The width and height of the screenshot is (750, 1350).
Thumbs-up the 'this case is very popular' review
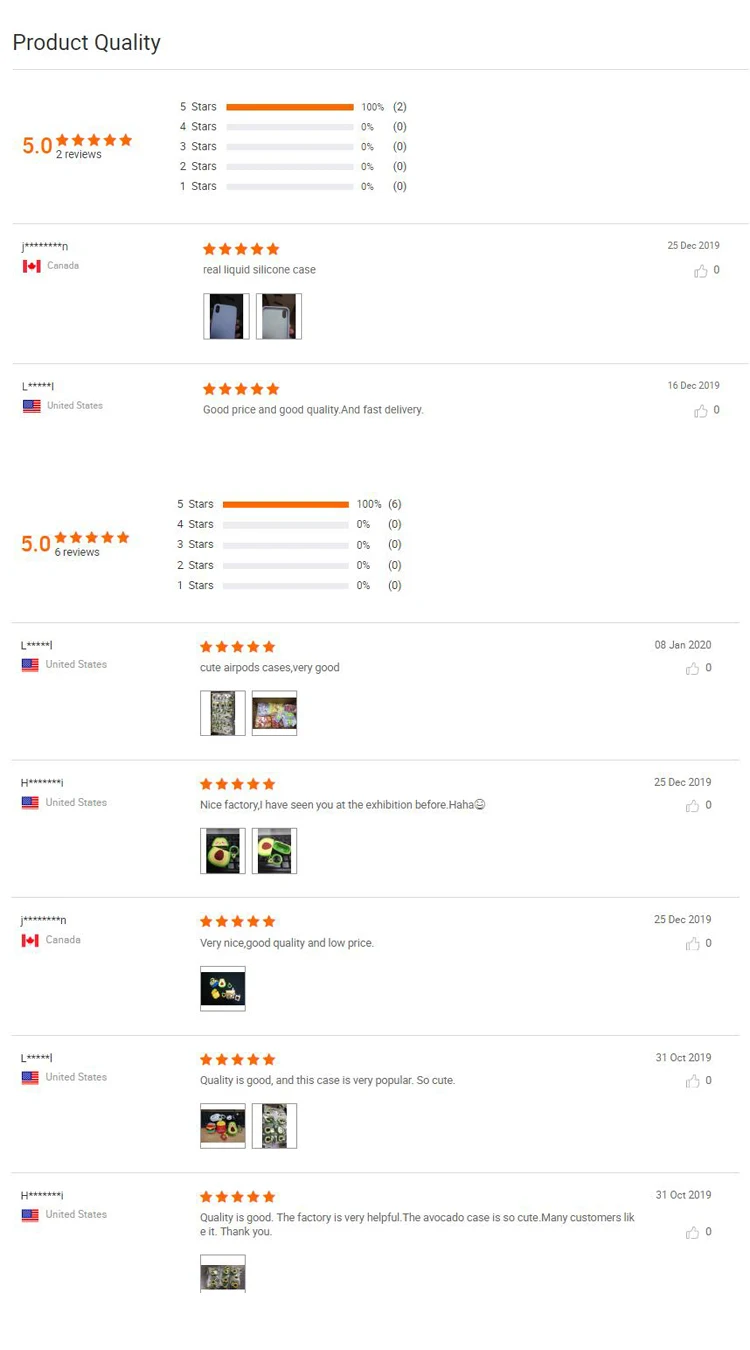[x=692, y=1081]
